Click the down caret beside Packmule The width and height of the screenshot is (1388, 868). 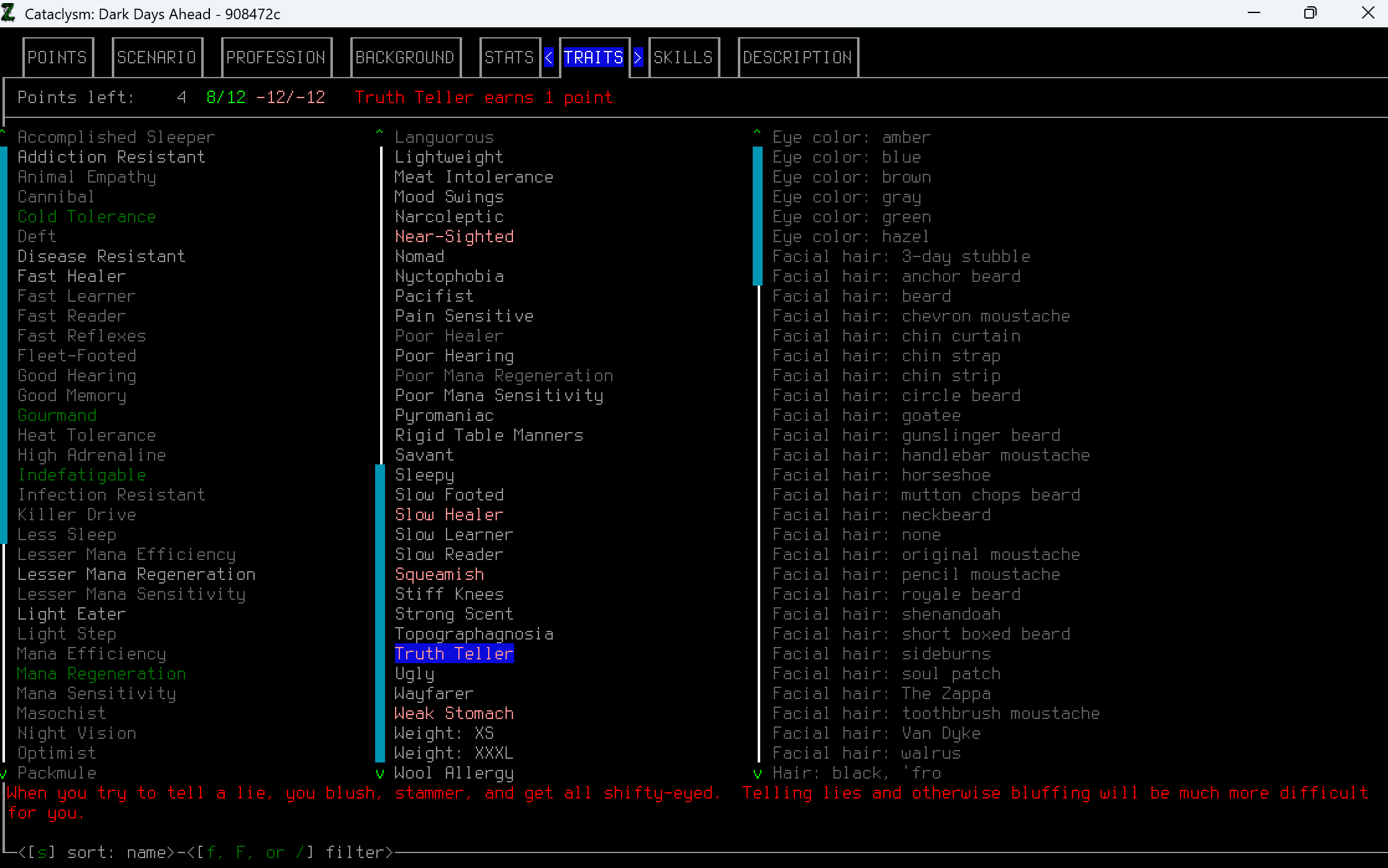point(4,774)
